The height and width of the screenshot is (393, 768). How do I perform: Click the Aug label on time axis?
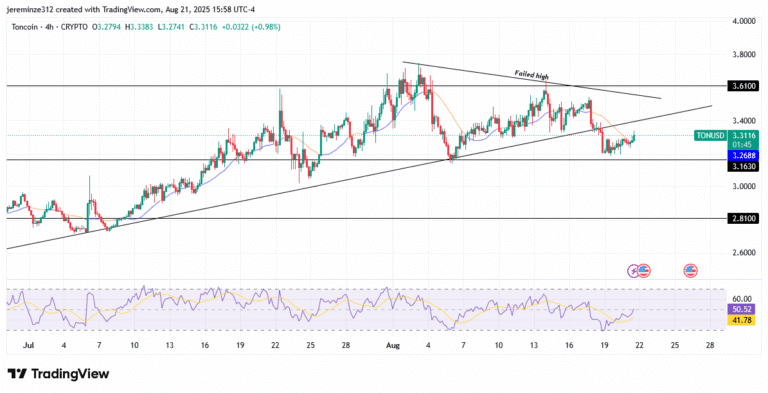coord(393,345)
